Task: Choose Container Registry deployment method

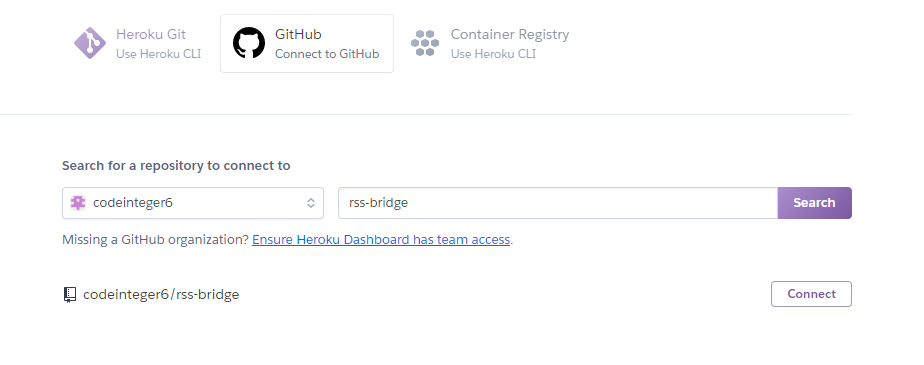Action: [x=490, y=44]
